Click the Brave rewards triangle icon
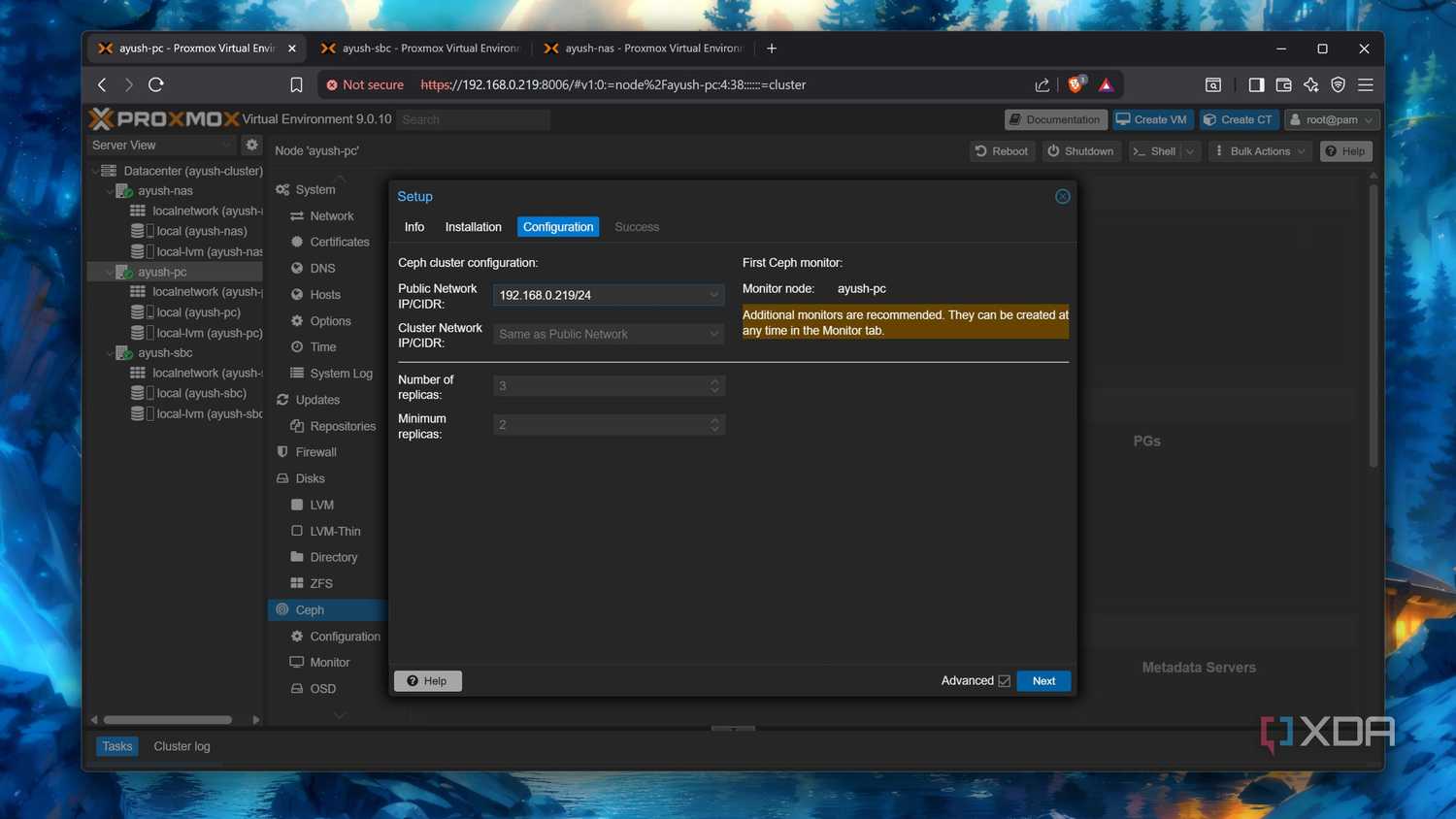The image size is (1456, 819). tap(1106, 84)
